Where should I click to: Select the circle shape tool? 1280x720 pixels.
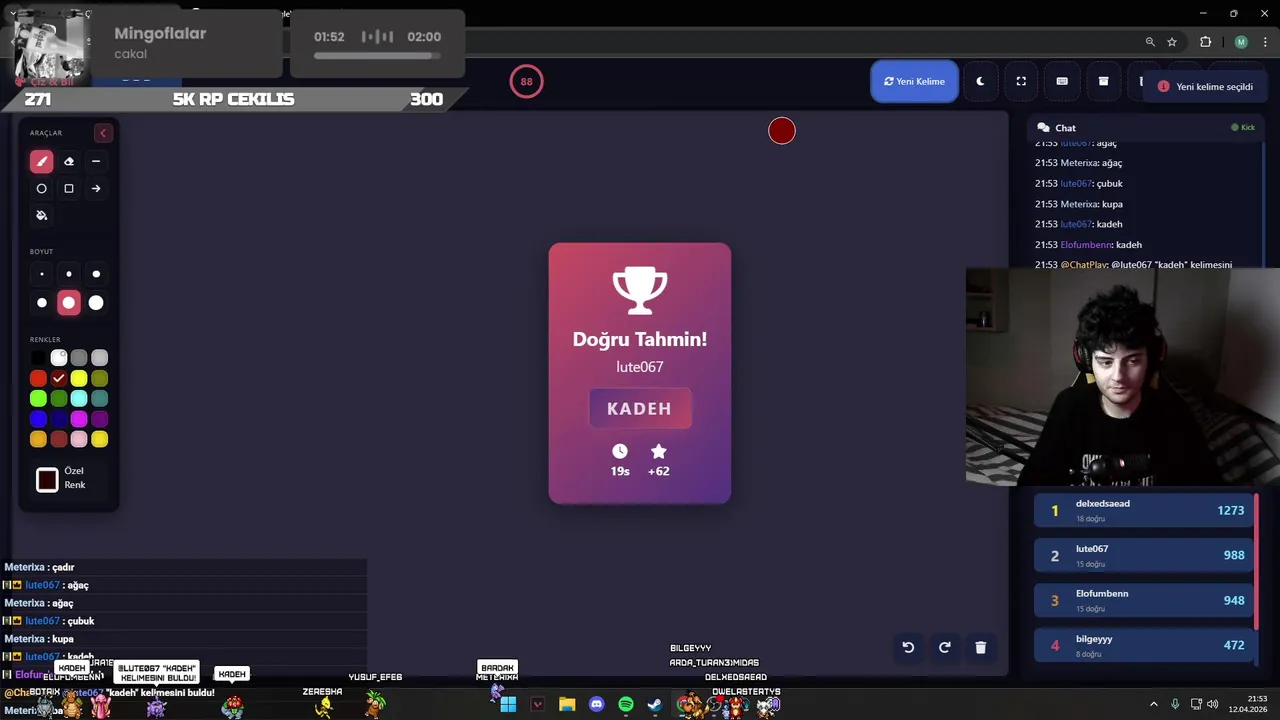[41, 188]
